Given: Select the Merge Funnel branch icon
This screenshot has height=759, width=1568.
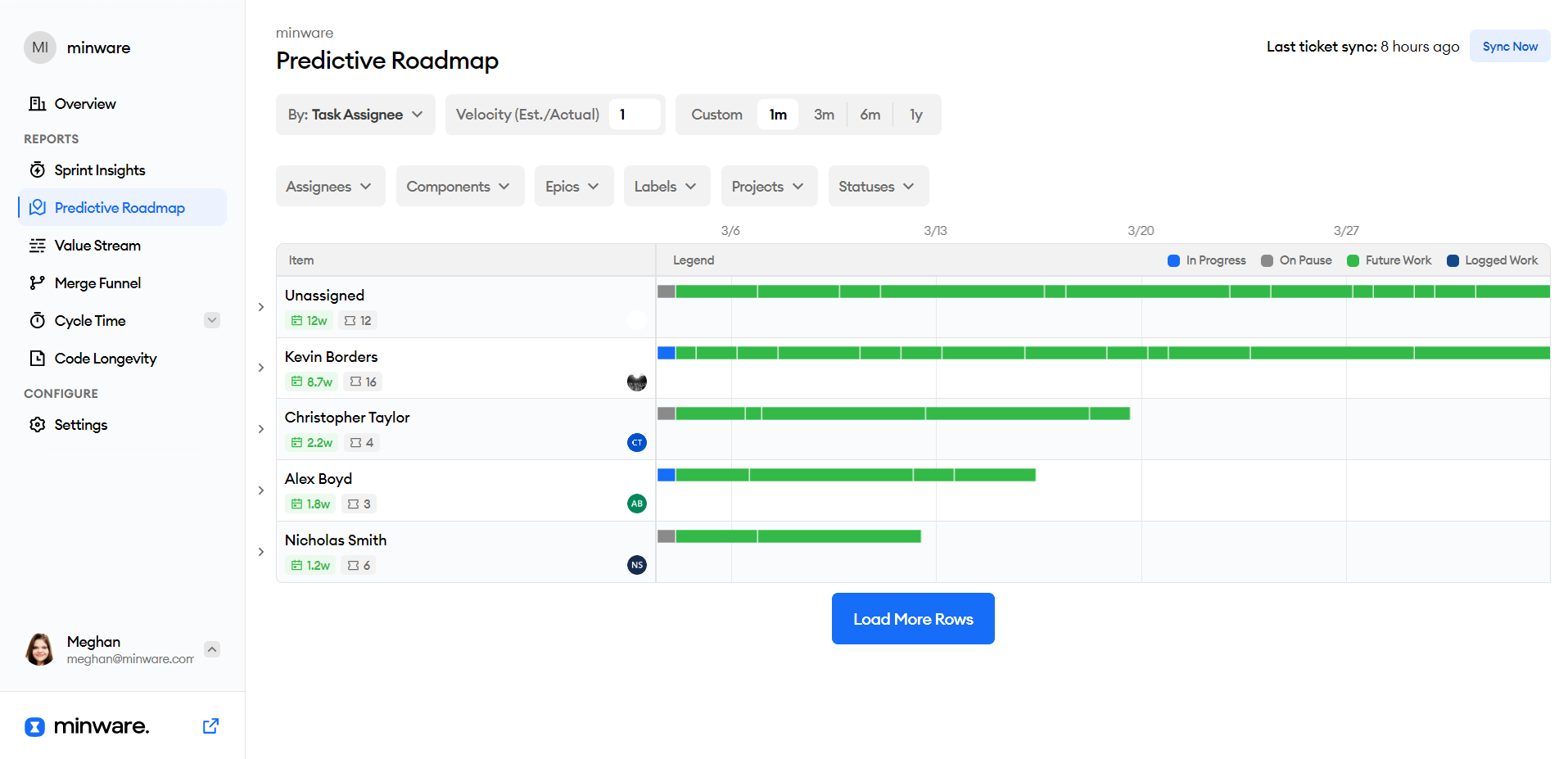Looking at the screenshot, I should coord(38,282).
